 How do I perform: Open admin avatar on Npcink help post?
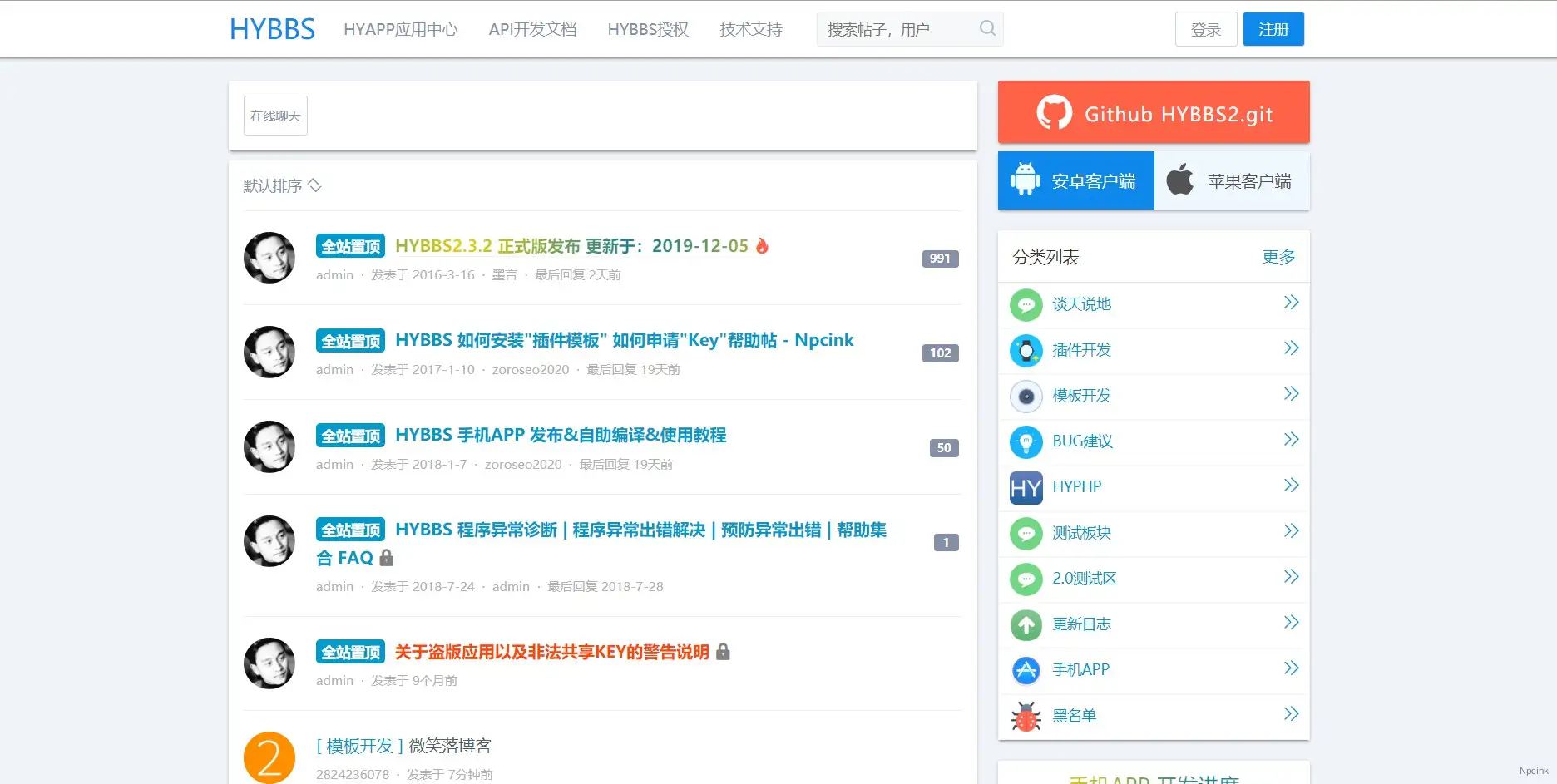[269, 352]
